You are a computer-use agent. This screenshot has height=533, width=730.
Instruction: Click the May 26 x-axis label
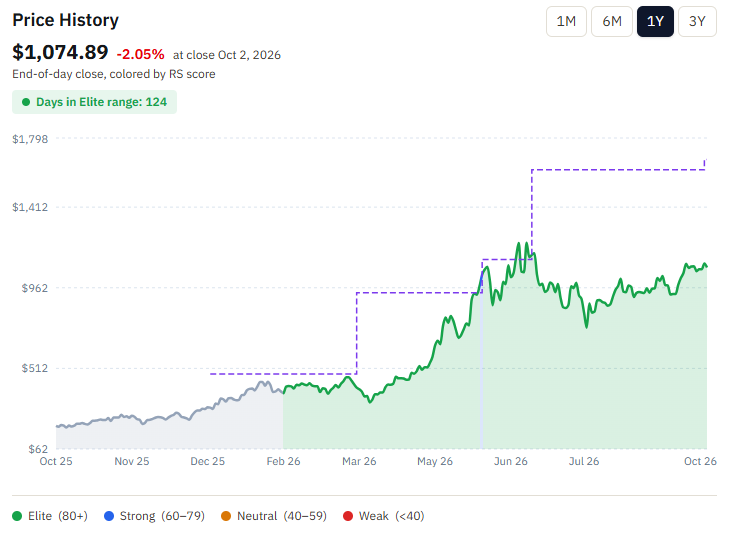click(x=435, y=461)
